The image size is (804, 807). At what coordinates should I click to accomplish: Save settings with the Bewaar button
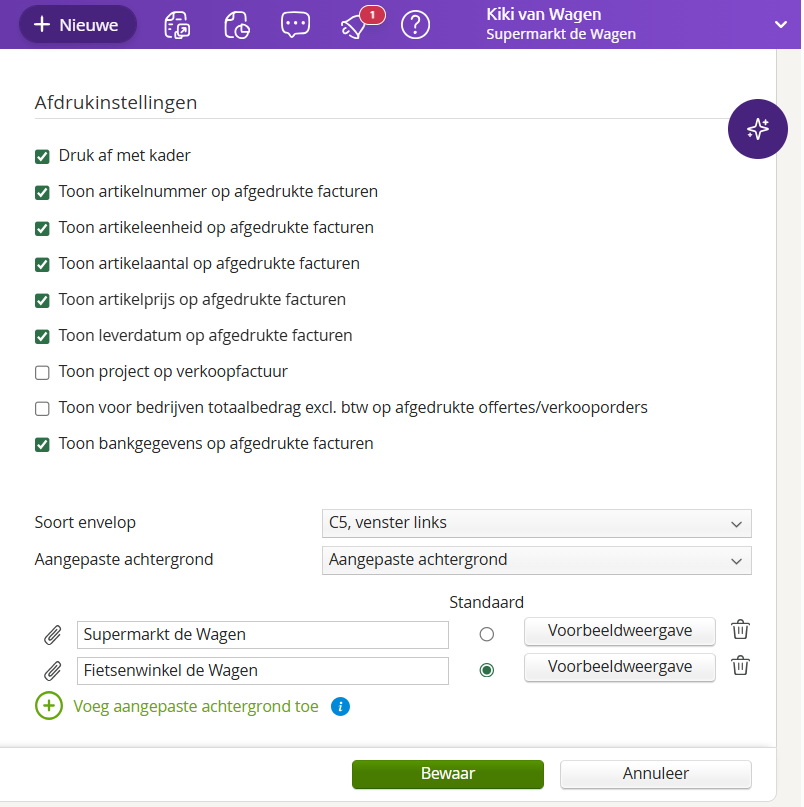[x=447, y=774]
